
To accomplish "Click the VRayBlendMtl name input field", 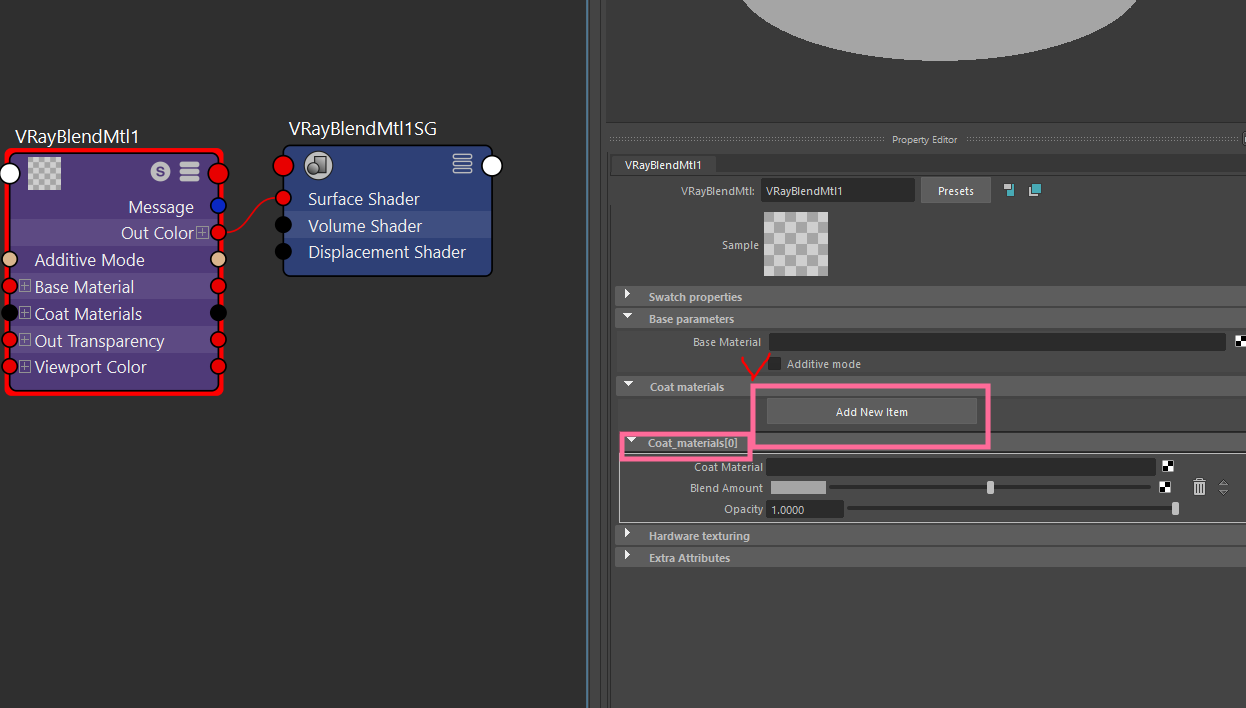I will click(838, 190).
